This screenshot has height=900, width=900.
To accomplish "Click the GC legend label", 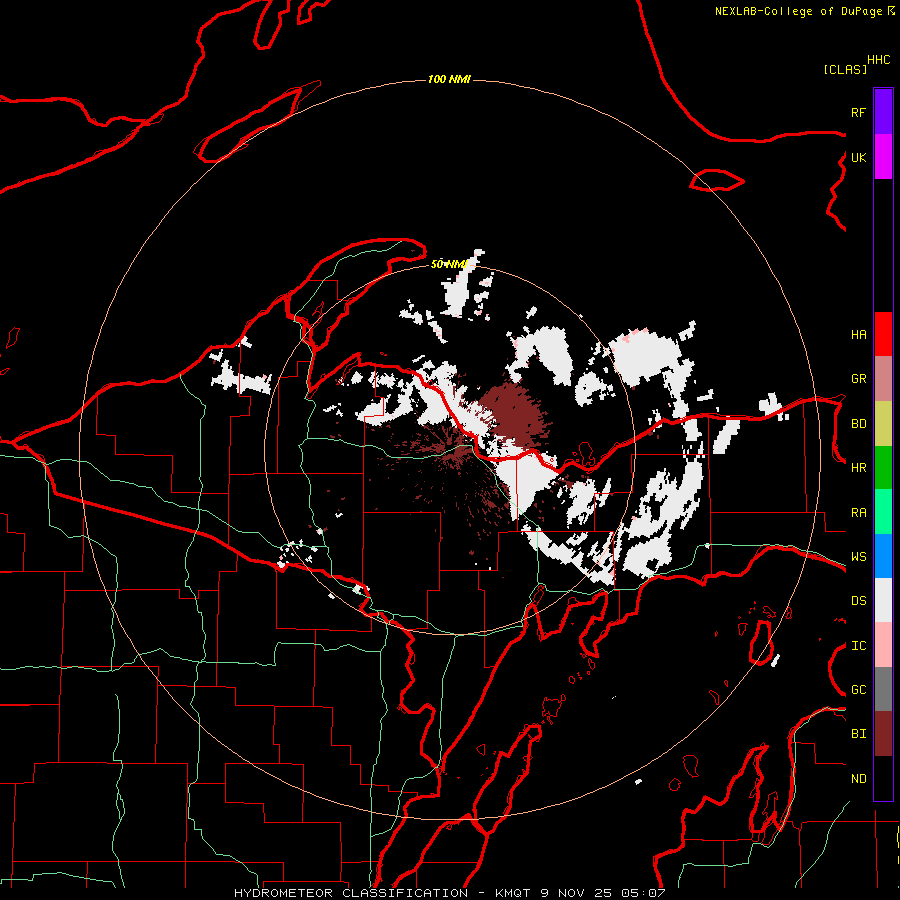I will pyautogui.click(x=858, y=690).
